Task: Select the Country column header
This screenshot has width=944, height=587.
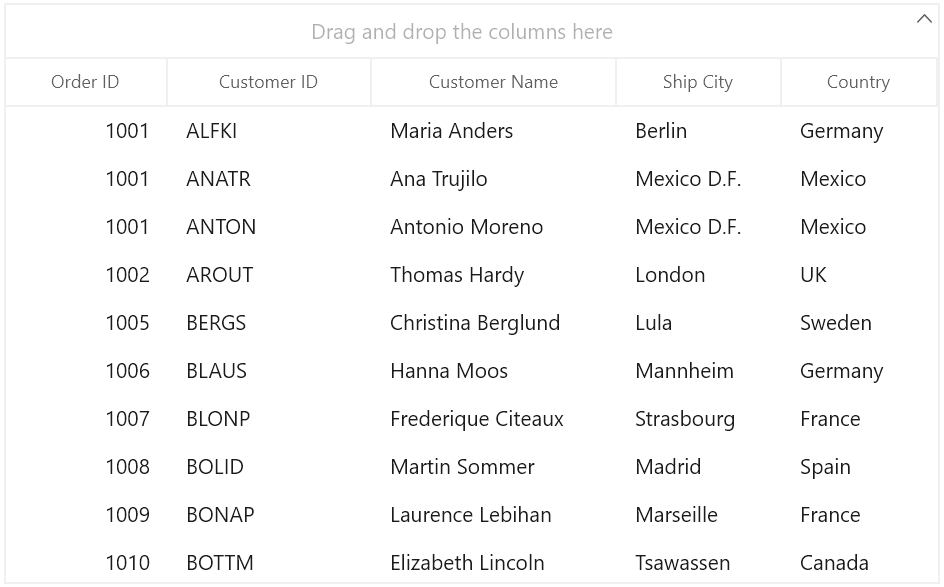Action: pyautogui.click(x=859, y=82)
